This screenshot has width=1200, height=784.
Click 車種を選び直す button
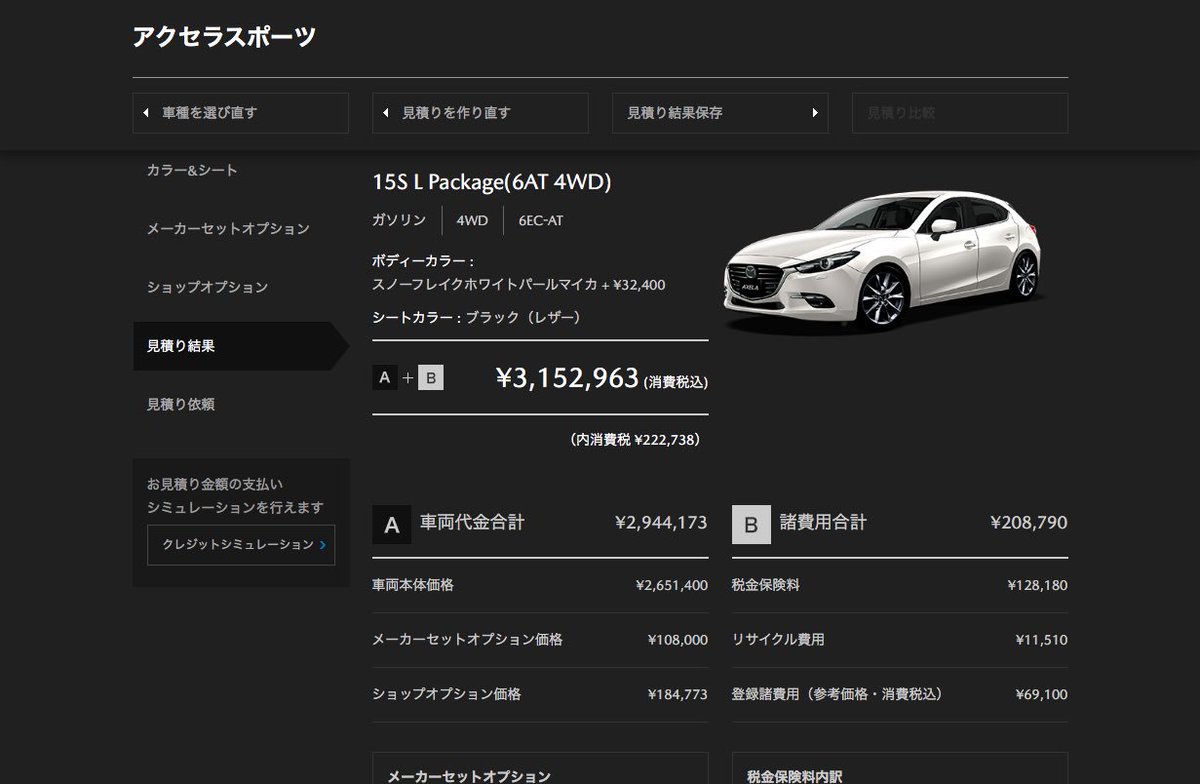coord(240,113)
